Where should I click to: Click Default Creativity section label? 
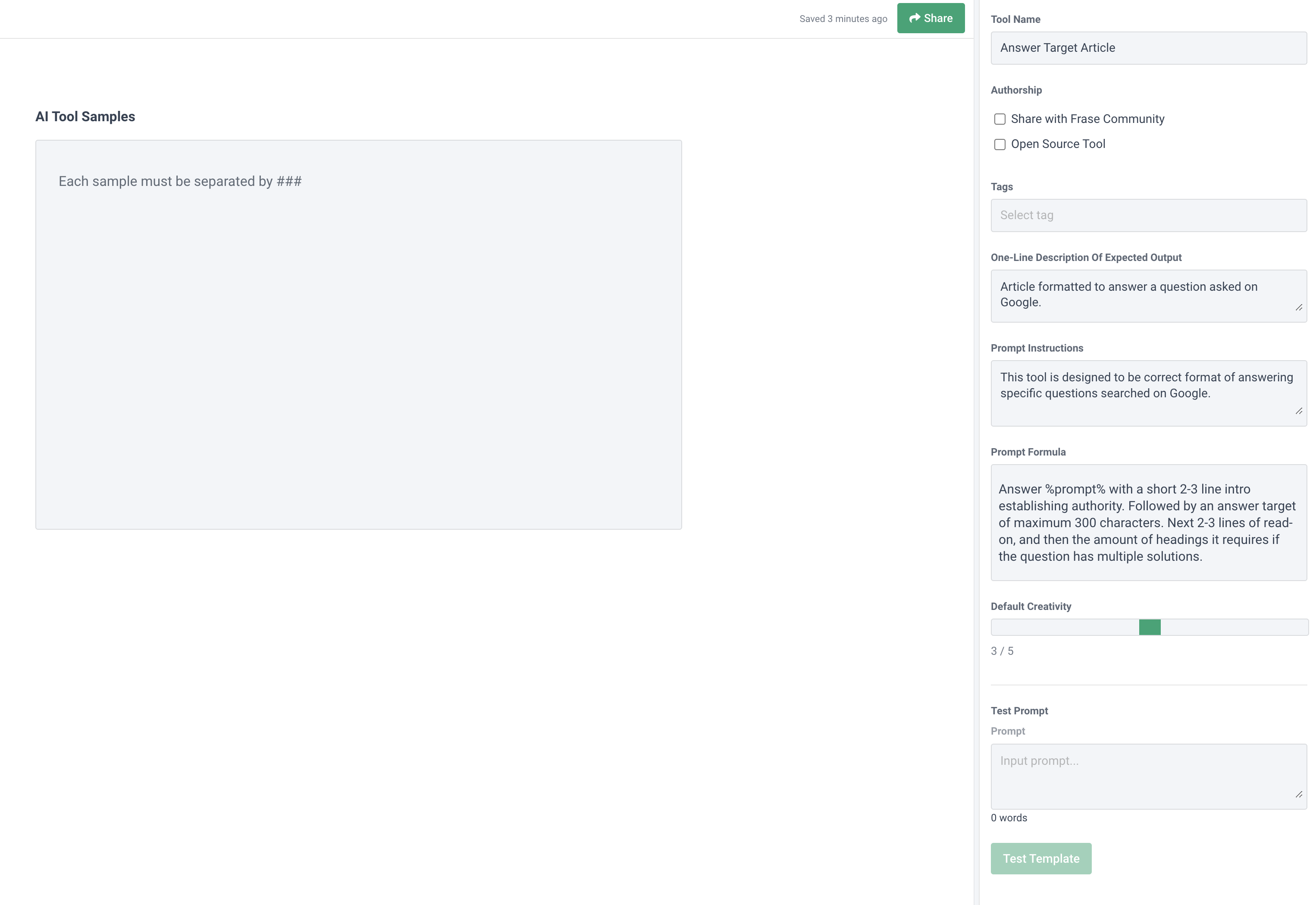1031,606
